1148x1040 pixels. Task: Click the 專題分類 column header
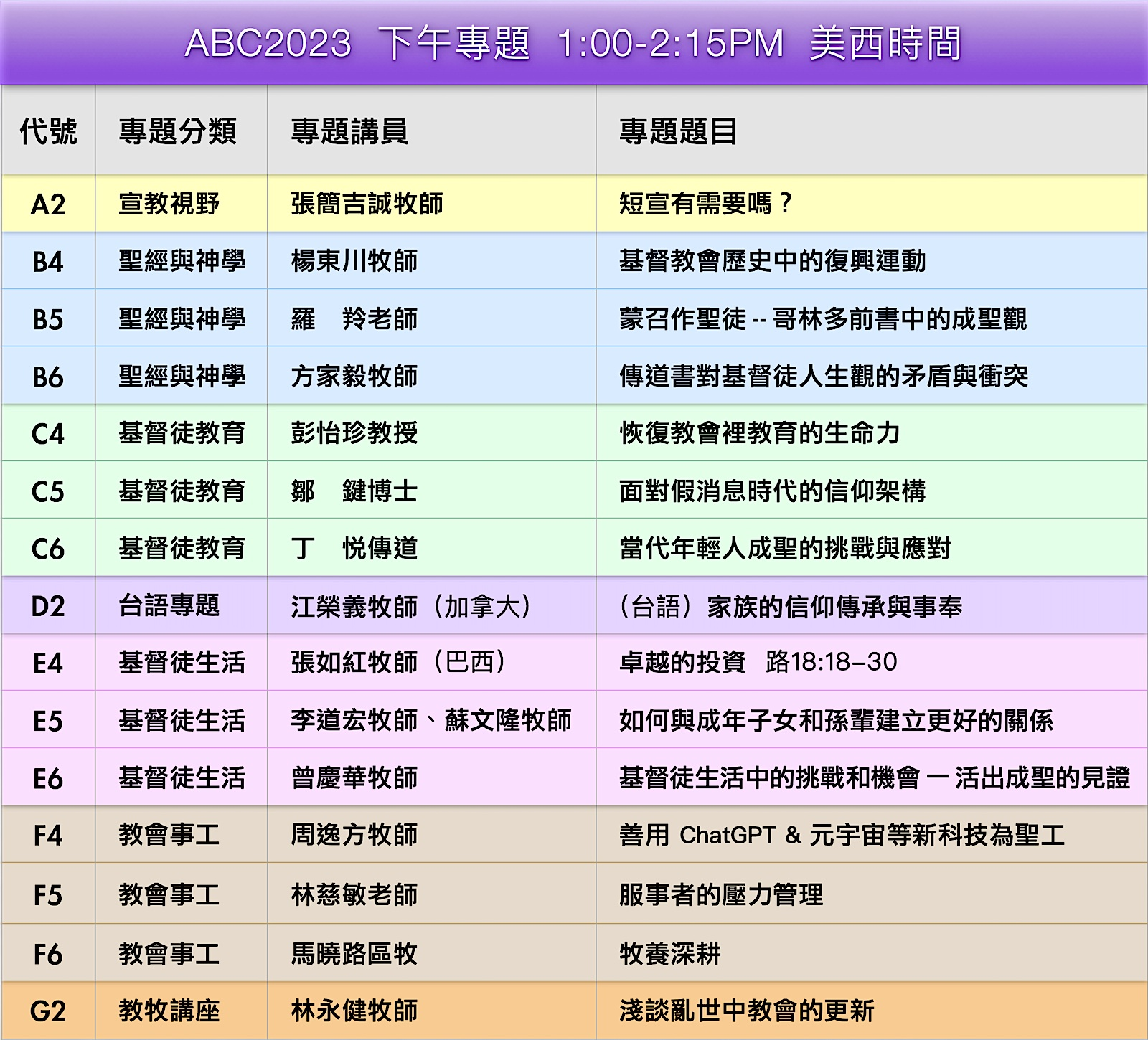pos(177,131)
